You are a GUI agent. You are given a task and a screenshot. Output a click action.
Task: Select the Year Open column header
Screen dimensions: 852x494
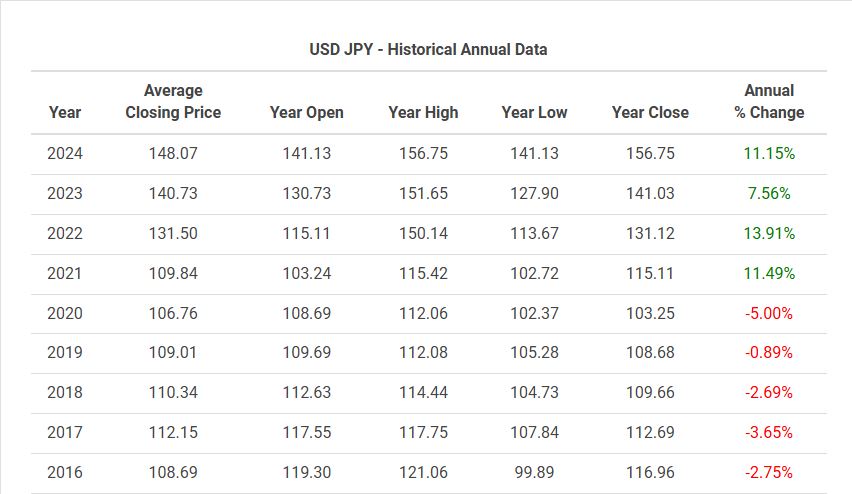click(306, 112)
